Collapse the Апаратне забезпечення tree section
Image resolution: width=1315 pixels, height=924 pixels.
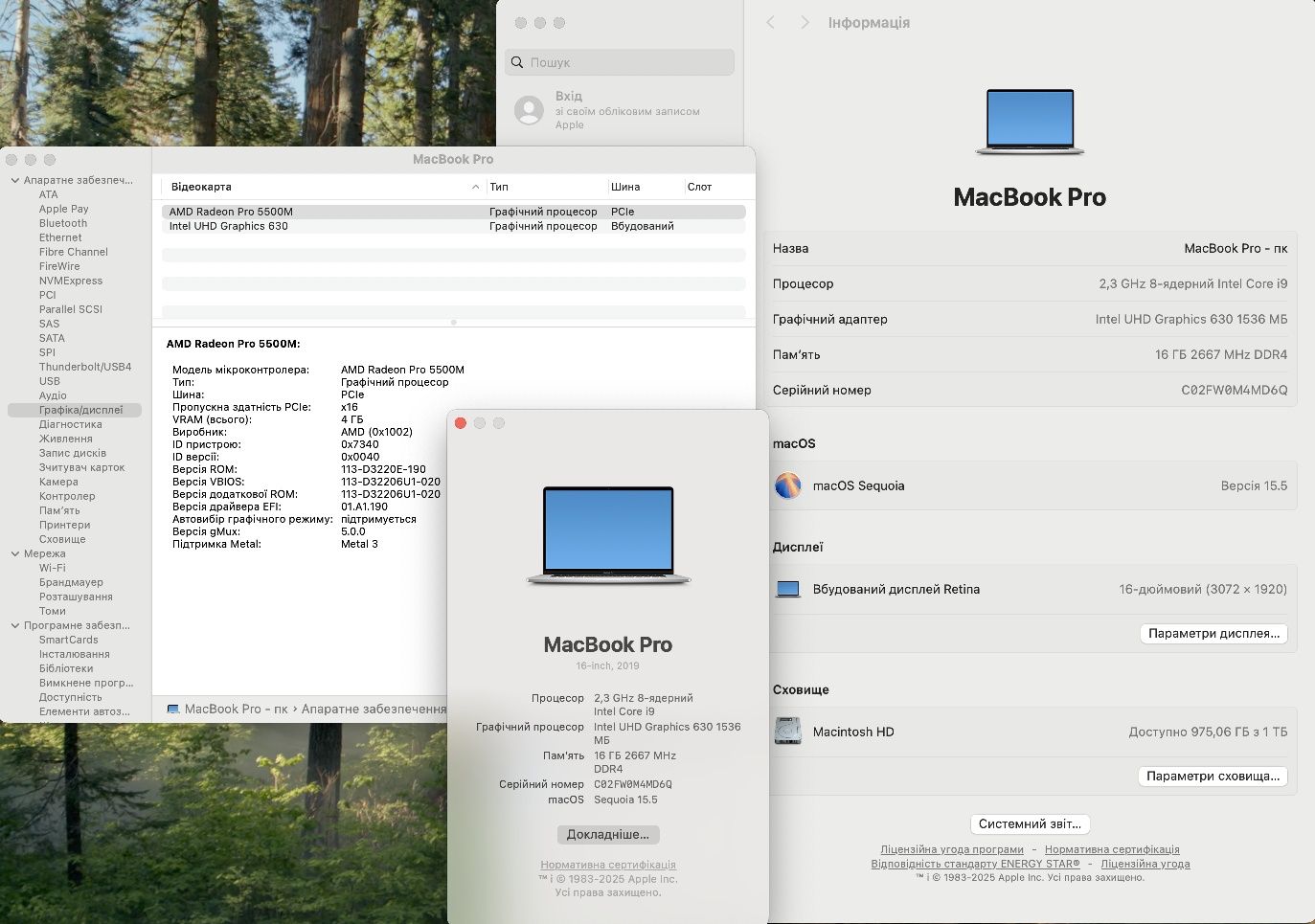coord(14,180)
